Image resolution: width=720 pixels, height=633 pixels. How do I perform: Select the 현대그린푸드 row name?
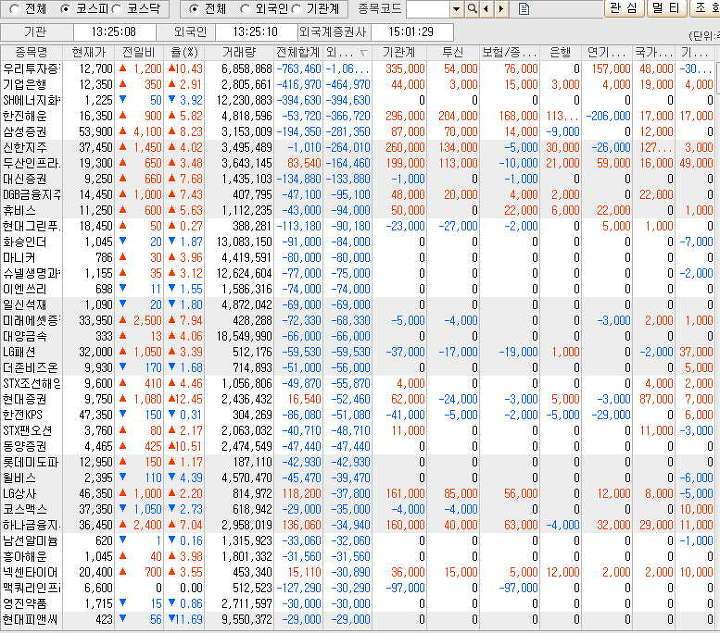31,226
